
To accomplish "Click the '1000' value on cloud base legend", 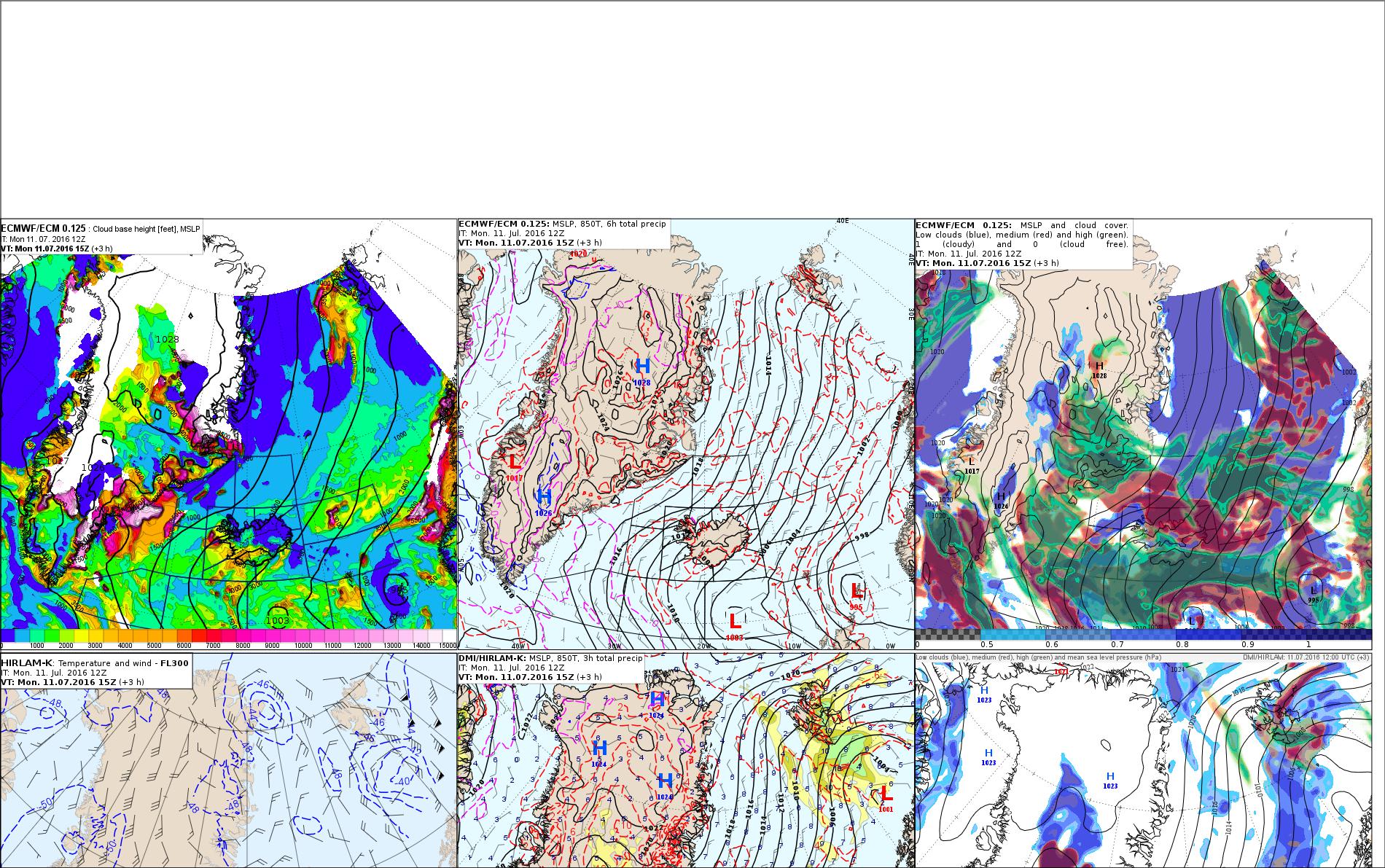I will (36, 646).
